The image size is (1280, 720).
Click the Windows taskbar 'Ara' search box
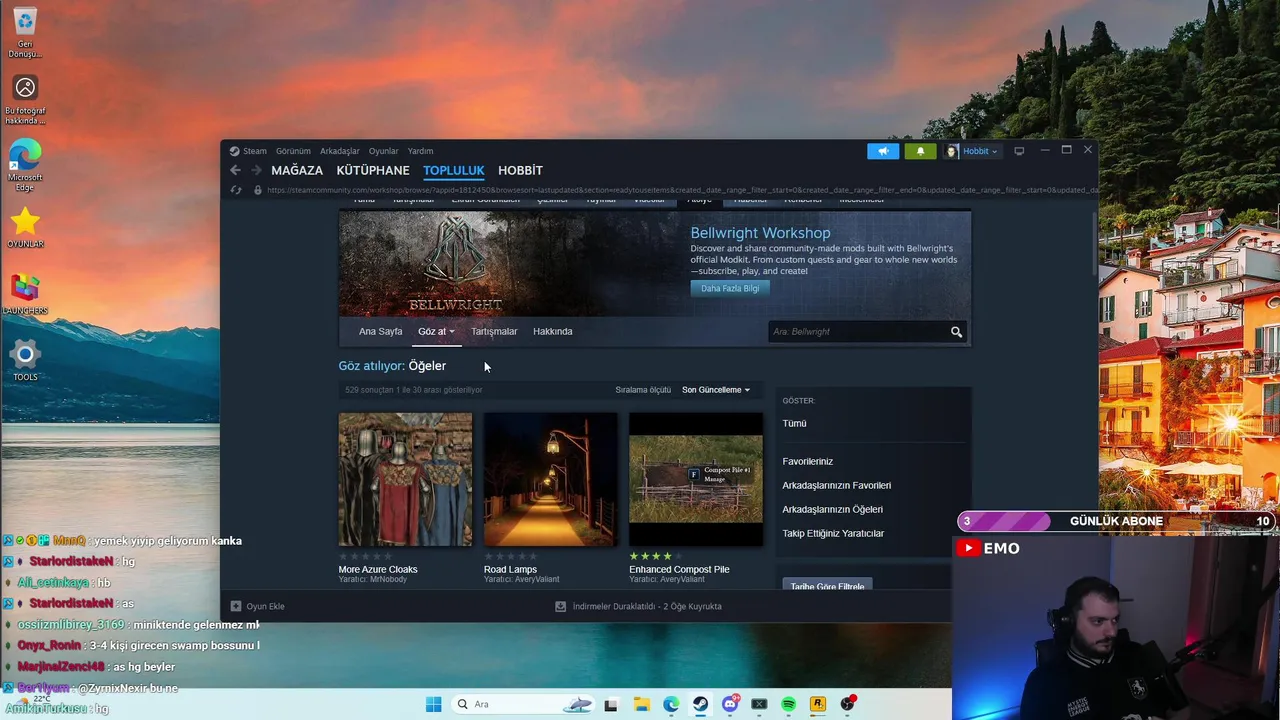coord(523,704)
